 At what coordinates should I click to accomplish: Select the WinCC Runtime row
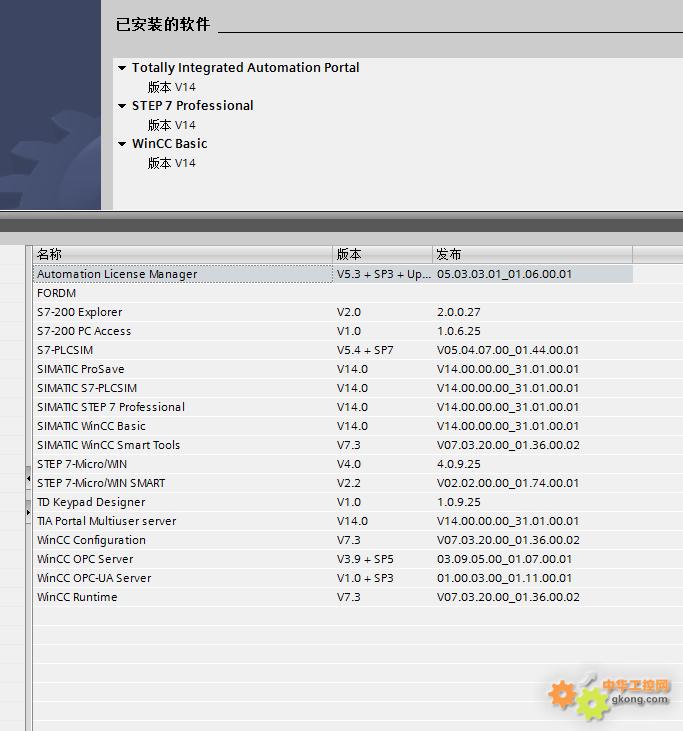coord(333,597)
